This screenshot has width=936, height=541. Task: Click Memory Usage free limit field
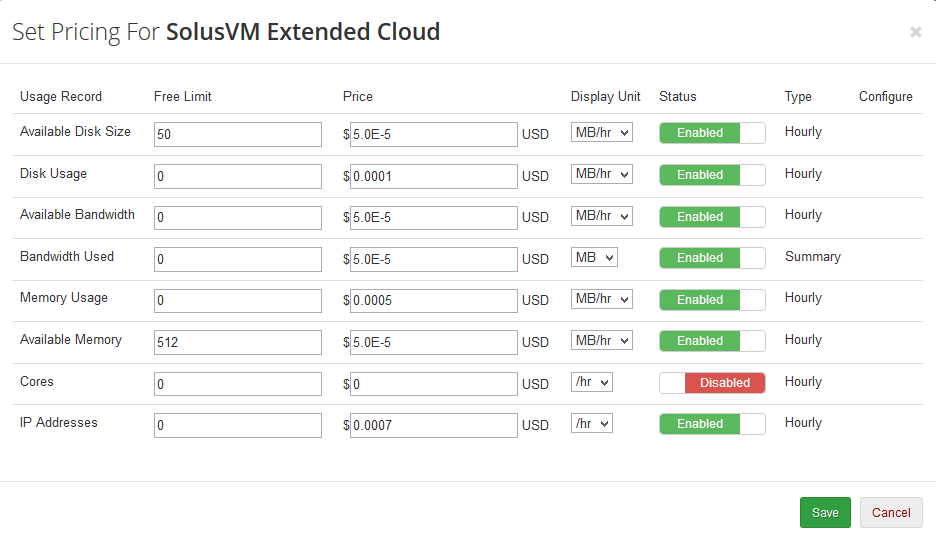pos(238,300)
